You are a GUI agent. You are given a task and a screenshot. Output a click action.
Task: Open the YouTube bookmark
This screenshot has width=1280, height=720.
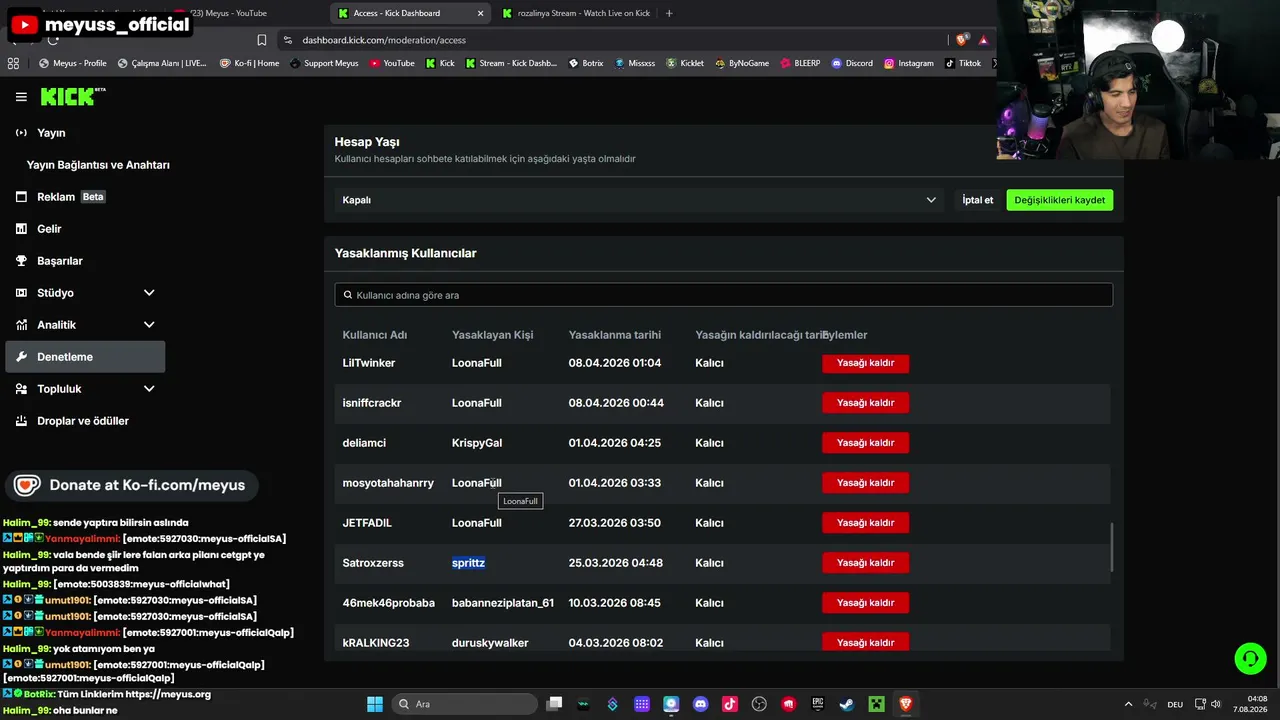click(x=392, y=63)
